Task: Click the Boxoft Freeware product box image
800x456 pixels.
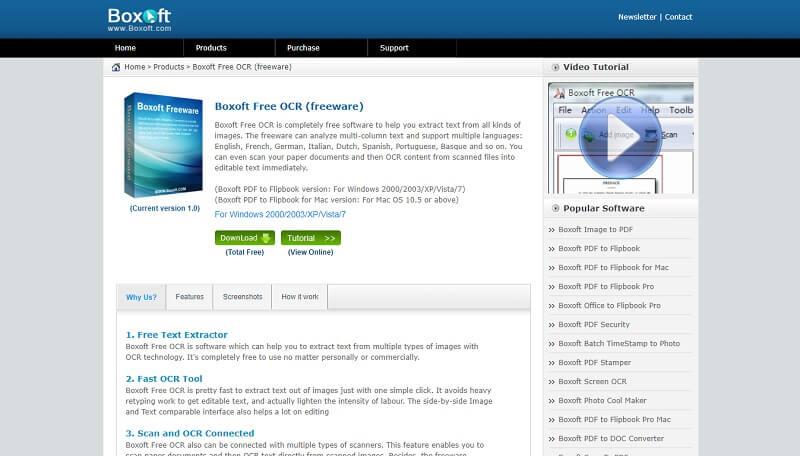Action: click(163, 145)
